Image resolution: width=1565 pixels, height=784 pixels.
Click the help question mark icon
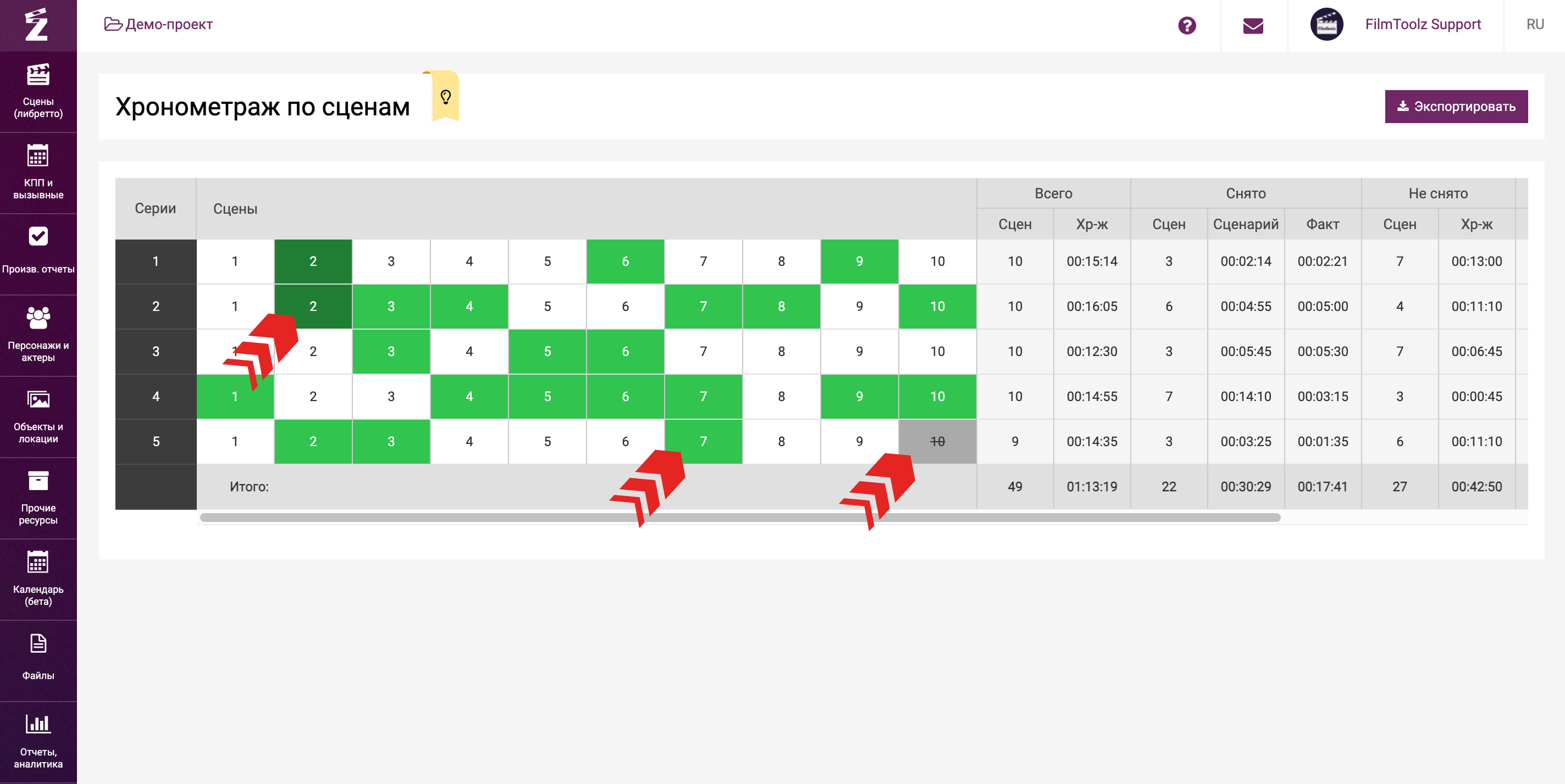(x=1186, y=25)
